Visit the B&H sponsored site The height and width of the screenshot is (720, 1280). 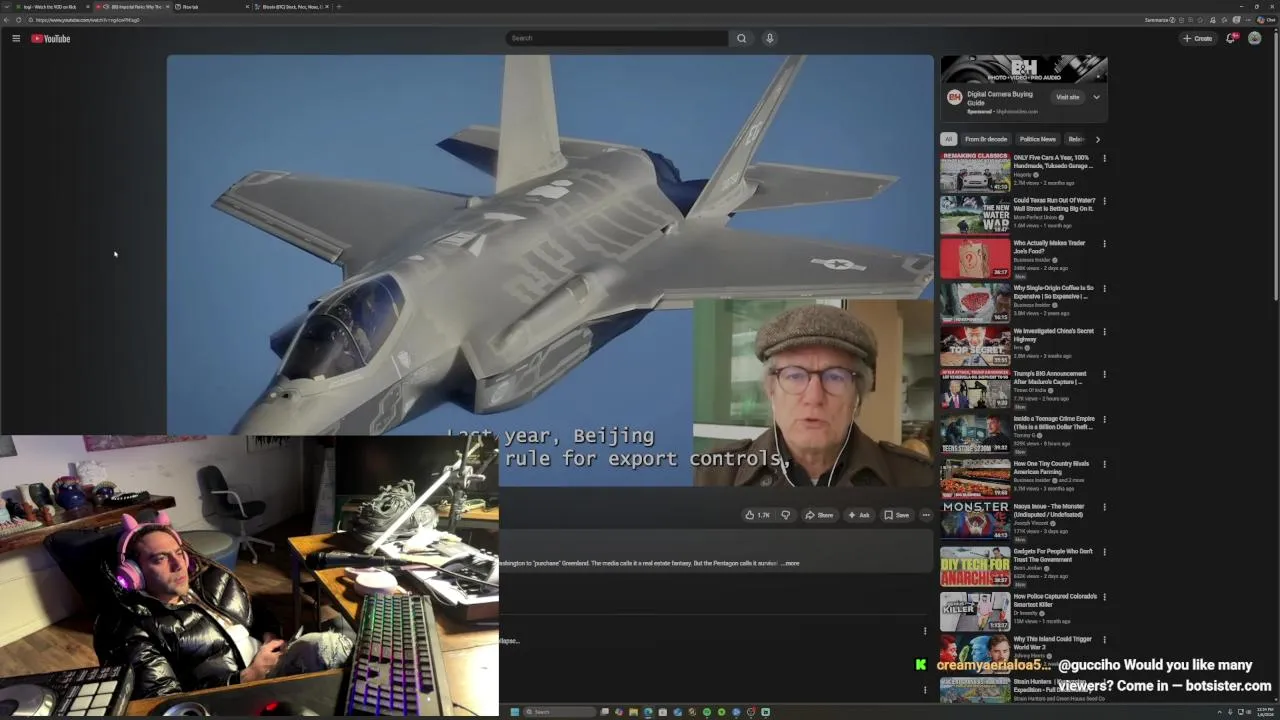1068,97
